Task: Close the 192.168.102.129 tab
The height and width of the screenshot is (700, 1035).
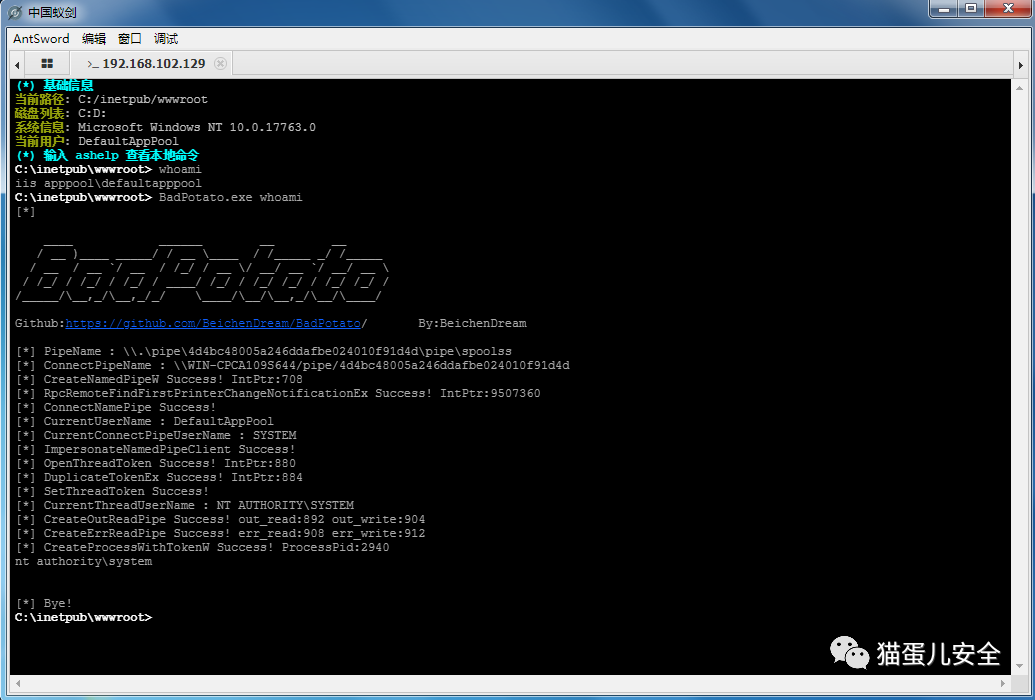Action: [220, 63]
